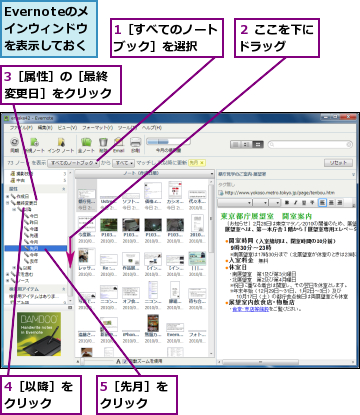360x415 pixels.
Task: Collapse the 最終変更日 attribute node
Action: (x=8, y=203)
